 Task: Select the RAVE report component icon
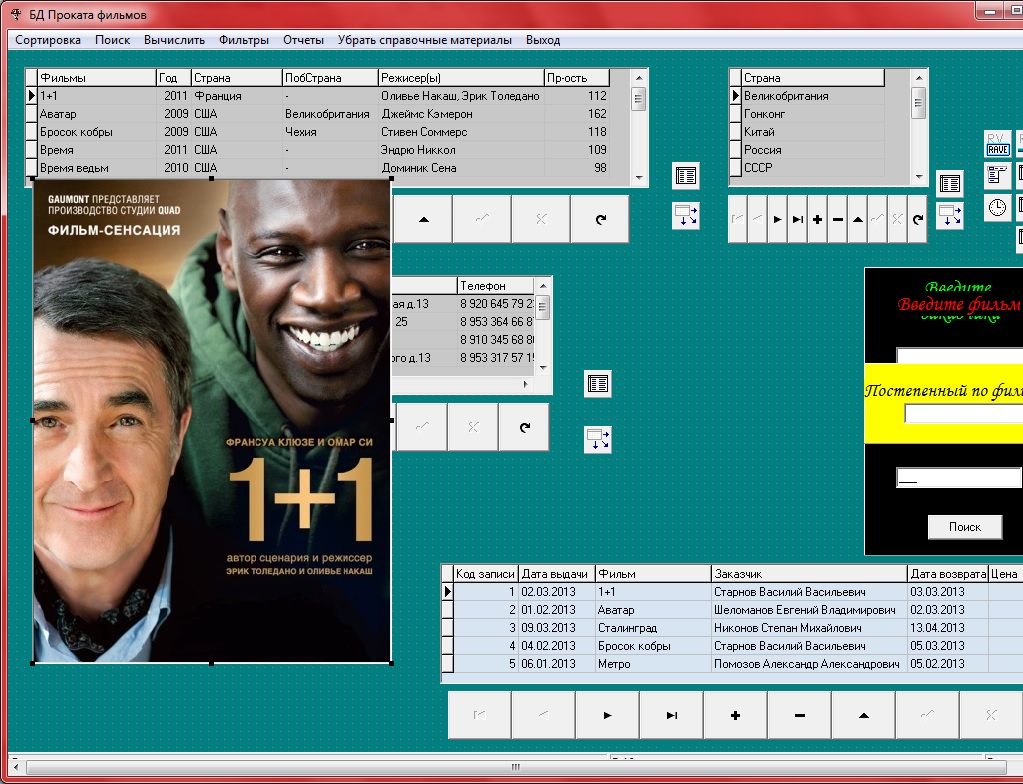click(998, 144)
